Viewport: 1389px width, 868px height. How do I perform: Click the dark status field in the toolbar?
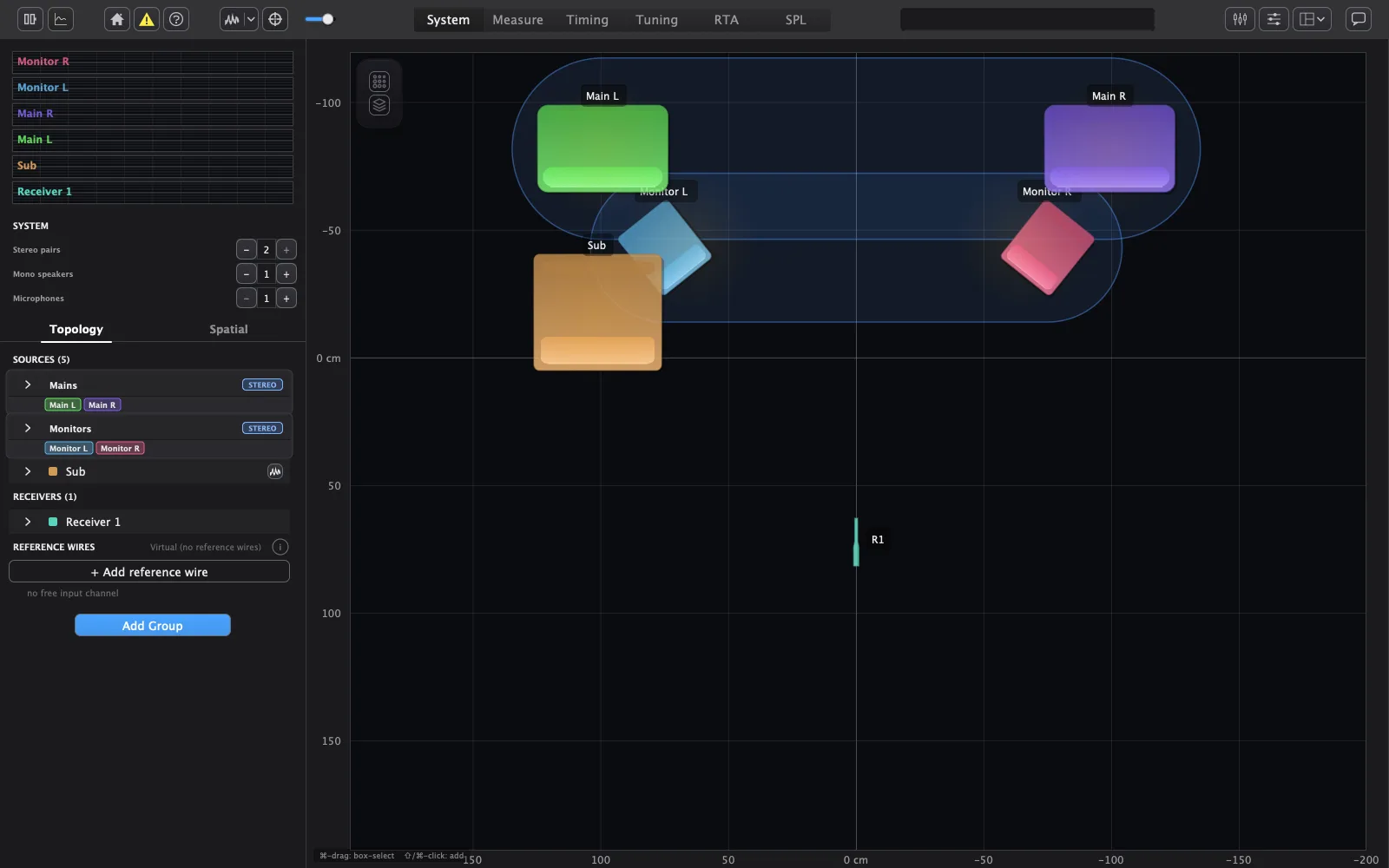point(1027,19)
